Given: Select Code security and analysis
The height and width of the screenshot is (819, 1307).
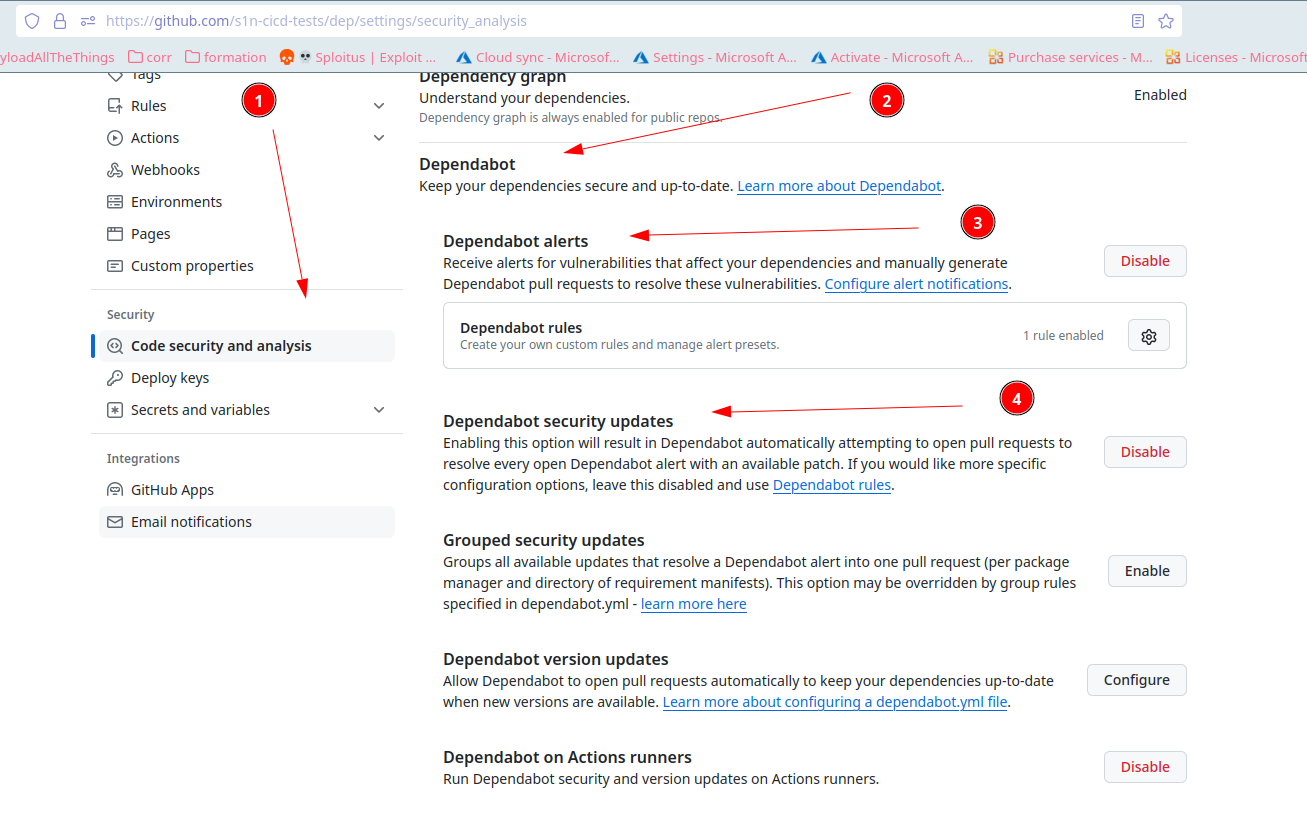Looking at the screenshot, I should point(247,346).
